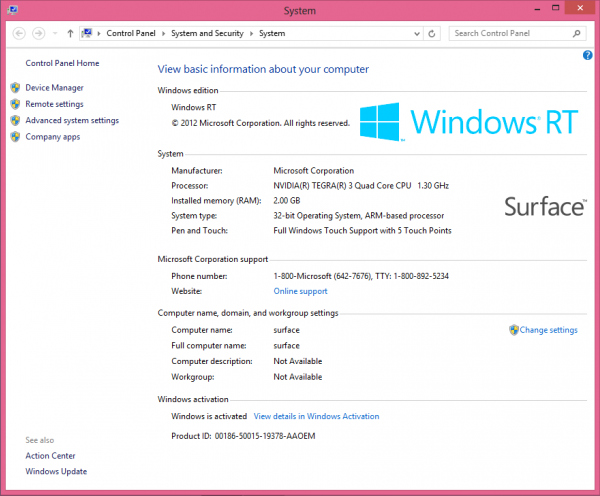The image size is (600, 496).
Task: Open Help with the question mark icon
Action: 587,55
